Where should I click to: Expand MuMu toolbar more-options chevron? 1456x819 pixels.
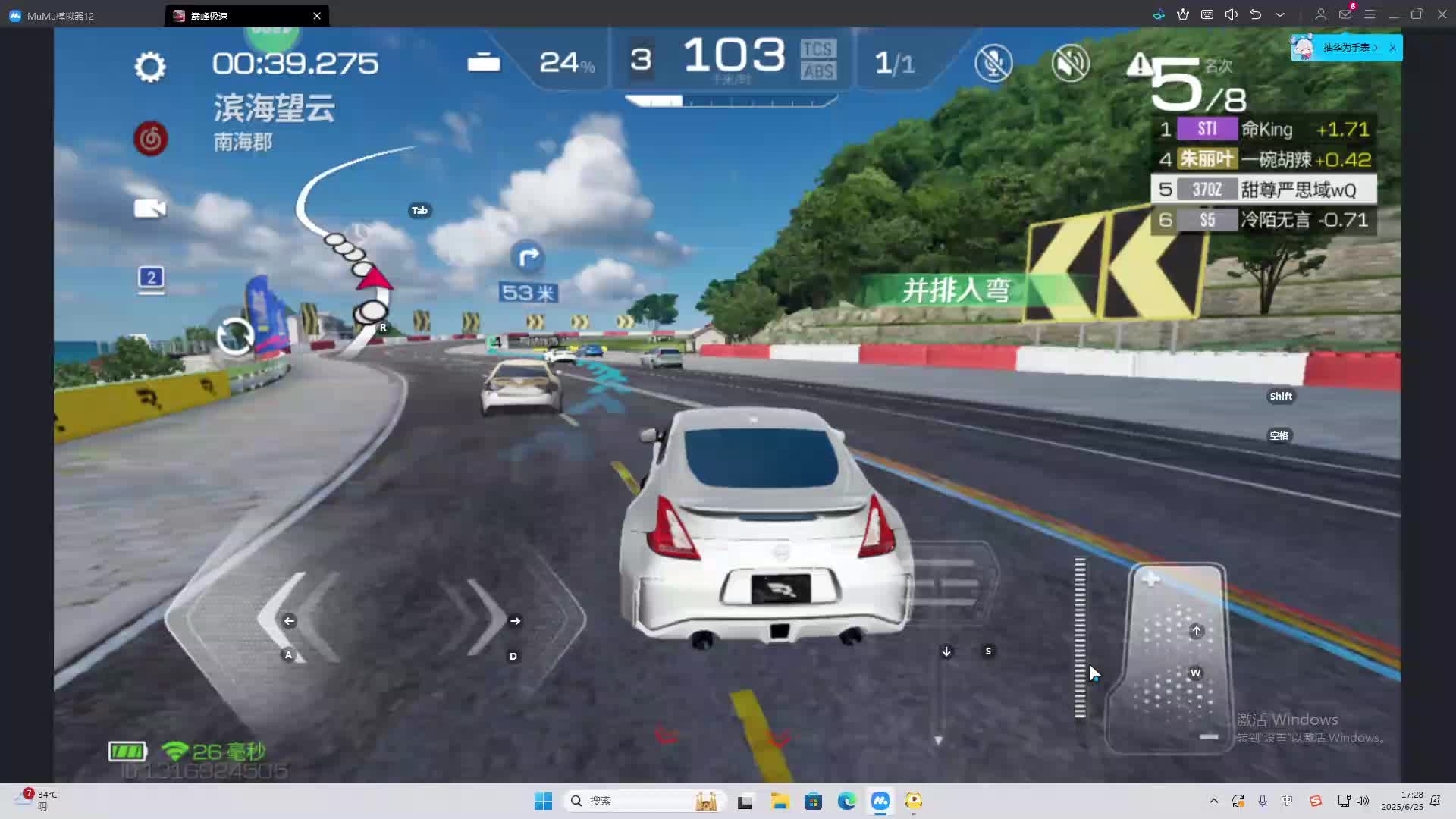click(1280, 14)
